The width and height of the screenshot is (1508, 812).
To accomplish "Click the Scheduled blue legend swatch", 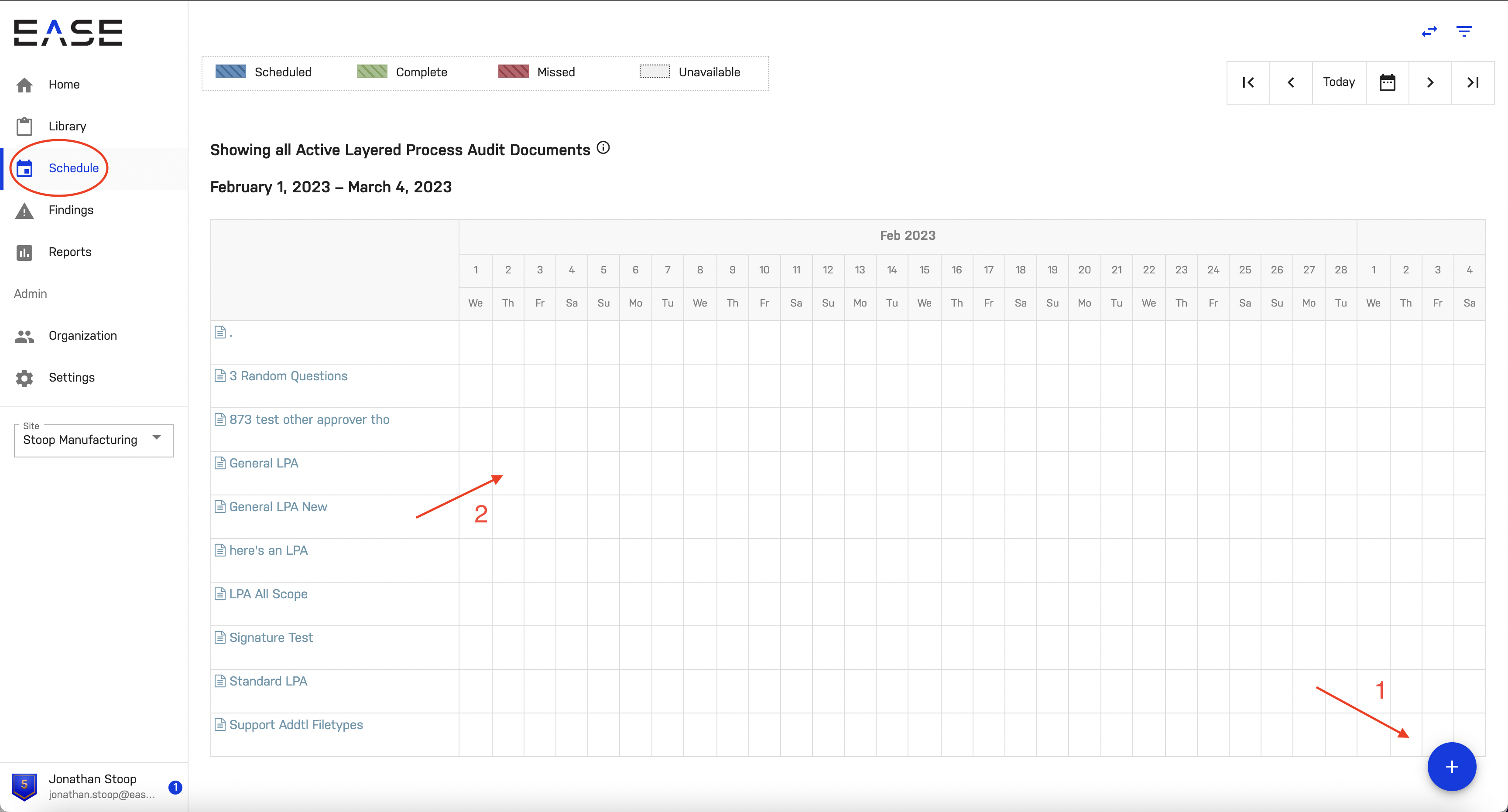I will point(231,72).
